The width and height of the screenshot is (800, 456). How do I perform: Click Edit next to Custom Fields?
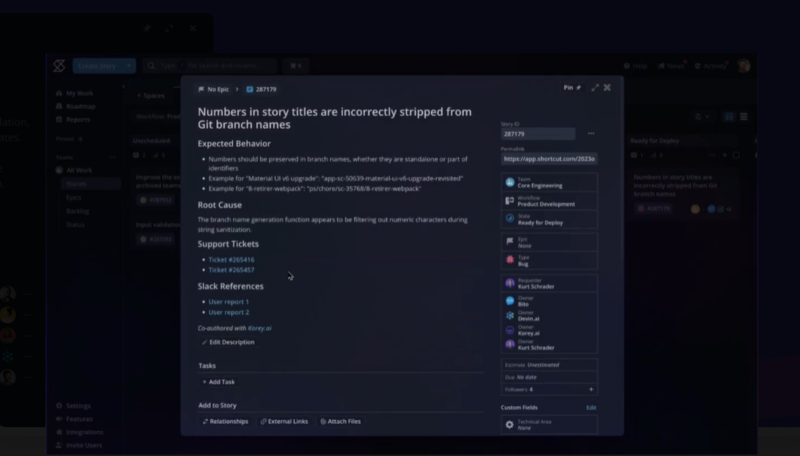coord(590,408)
